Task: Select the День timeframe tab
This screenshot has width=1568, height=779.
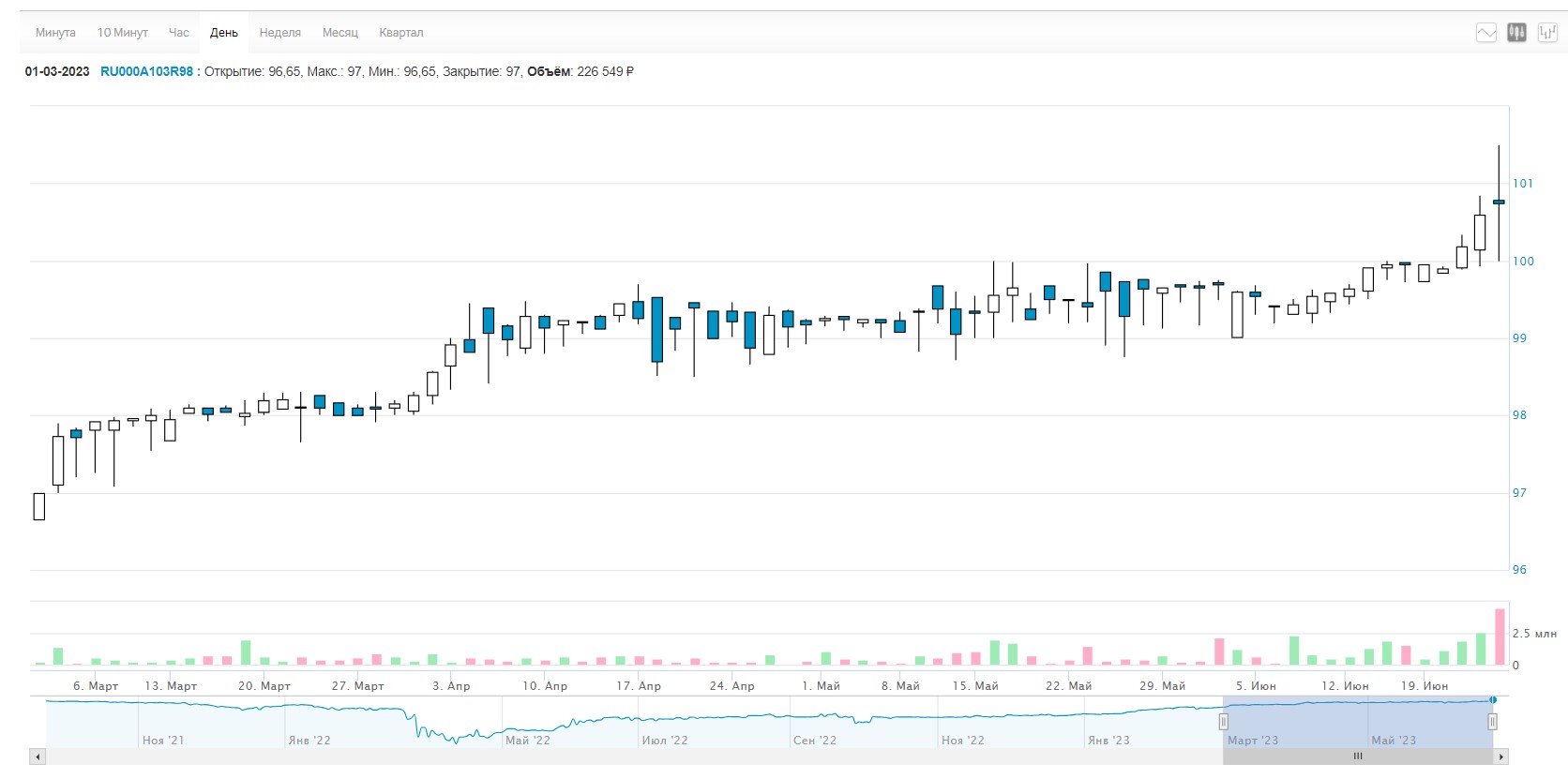Action: (x=224, y=33)
